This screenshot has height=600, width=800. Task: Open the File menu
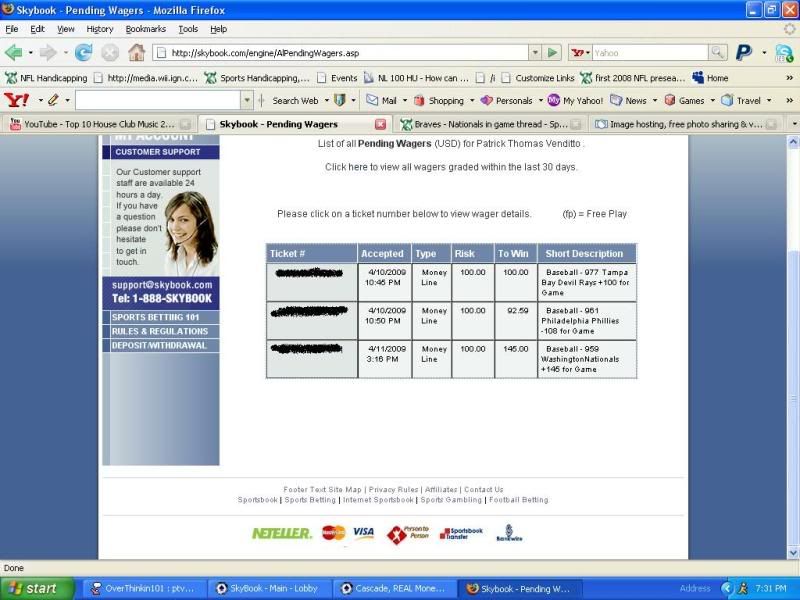(x=12, y=29)
